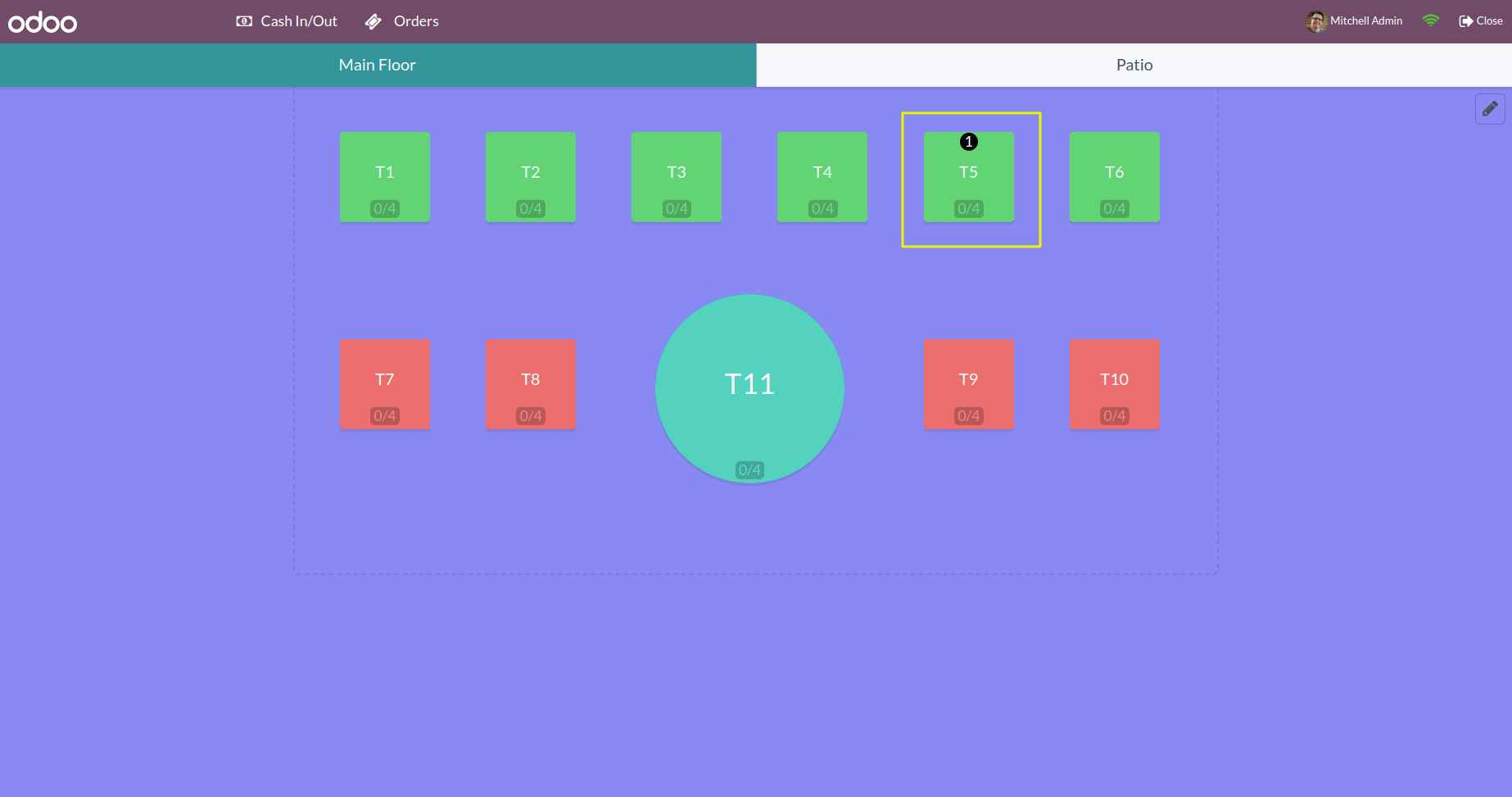Open red table T7
Screen dimensions: 1512x797
(x=385, y=384)
